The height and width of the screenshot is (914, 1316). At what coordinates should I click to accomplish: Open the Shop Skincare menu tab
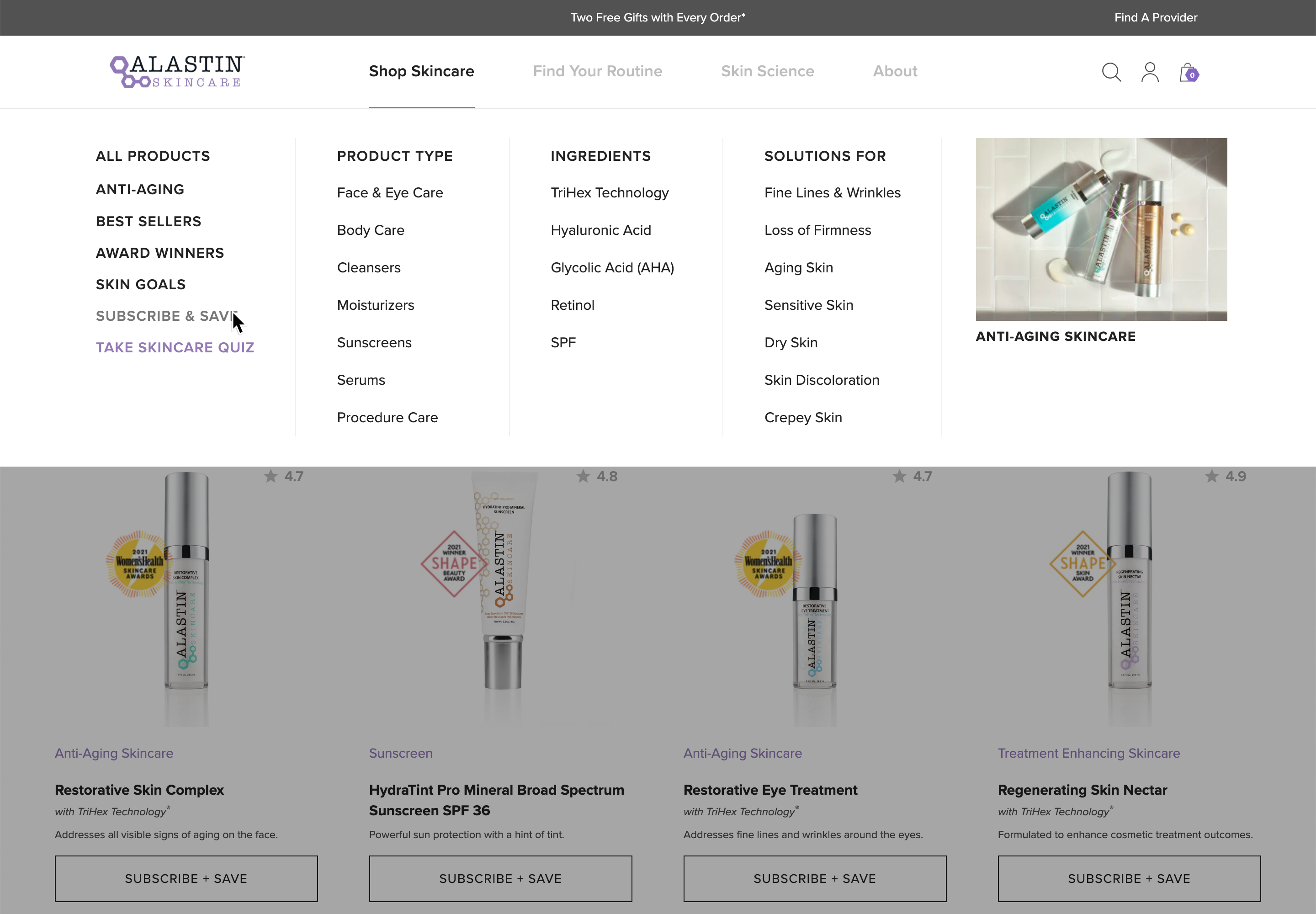[x=421, y=71]
